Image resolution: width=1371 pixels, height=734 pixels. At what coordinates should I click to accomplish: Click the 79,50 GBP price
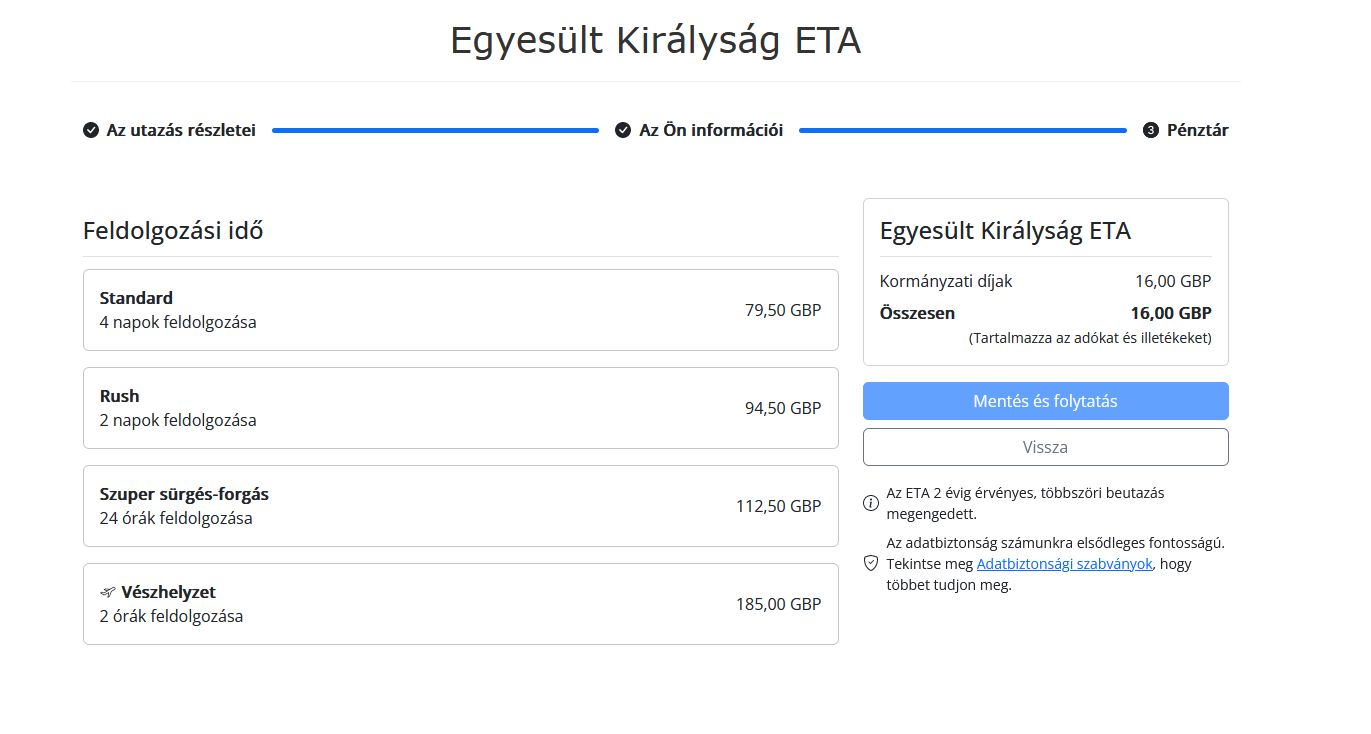pyautogui.click(x=783, y=310)
